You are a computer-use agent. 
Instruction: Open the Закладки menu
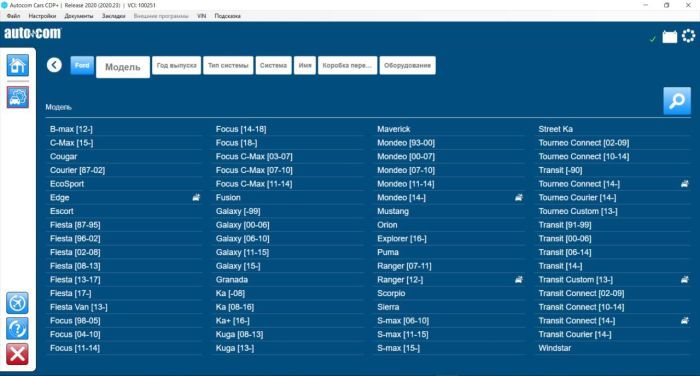[x=113, y=16]
